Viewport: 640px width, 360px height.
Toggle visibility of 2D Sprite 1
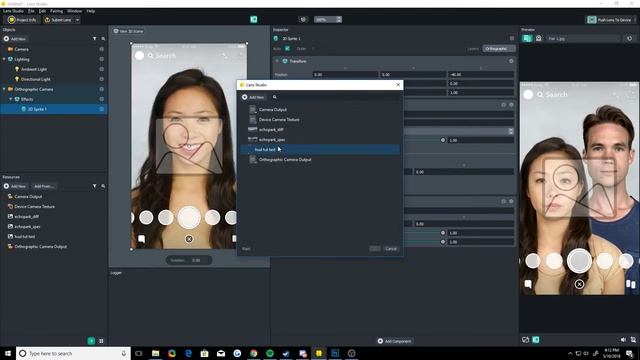coord(102,109)
